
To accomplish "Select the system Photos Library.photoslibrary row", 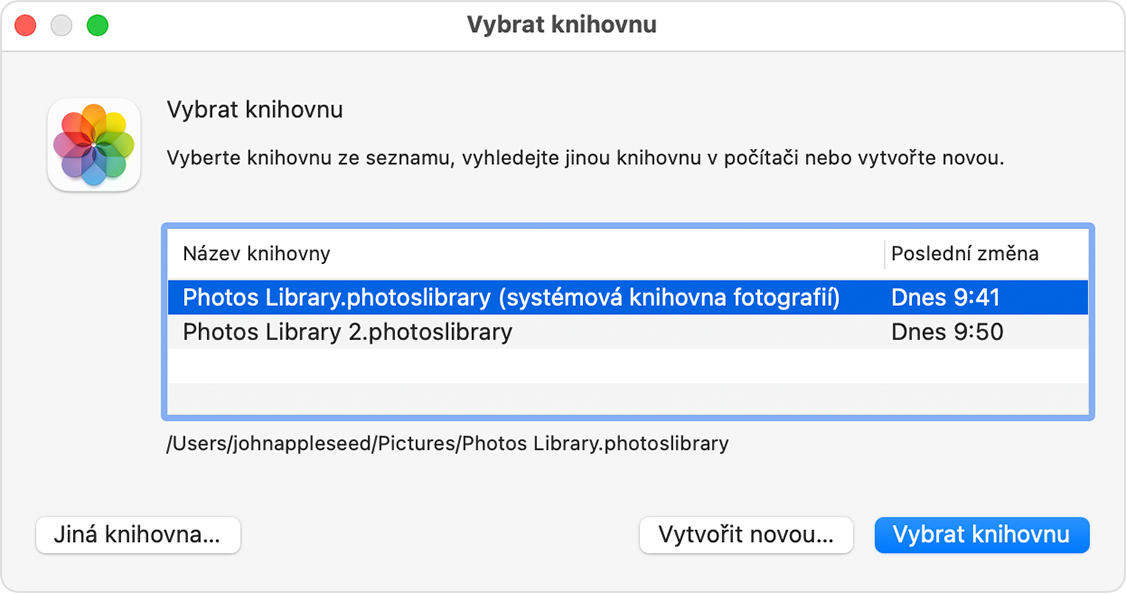I will 510,297.
